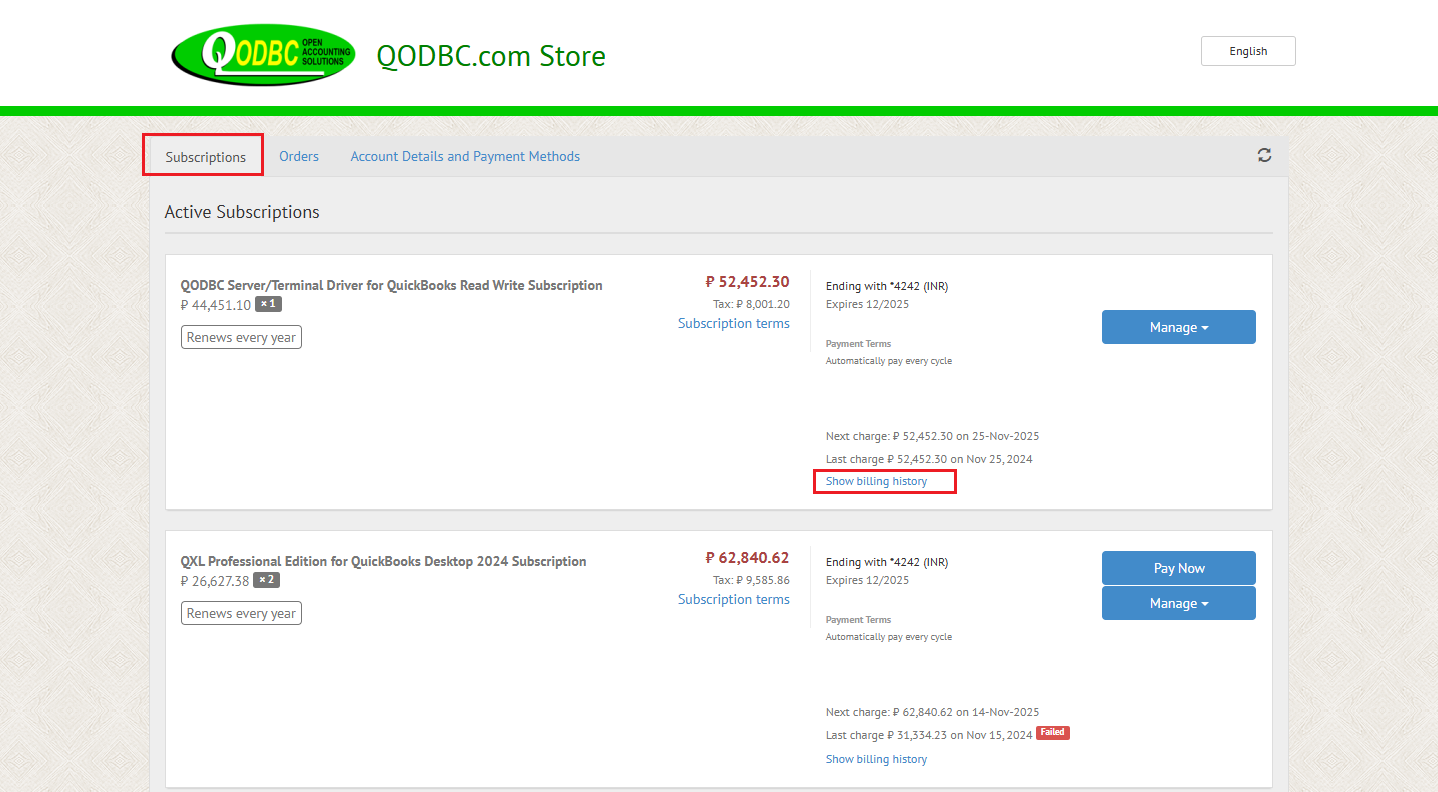
Task: Click the refresh icon at tab bar
Action: pos(1265,155)
